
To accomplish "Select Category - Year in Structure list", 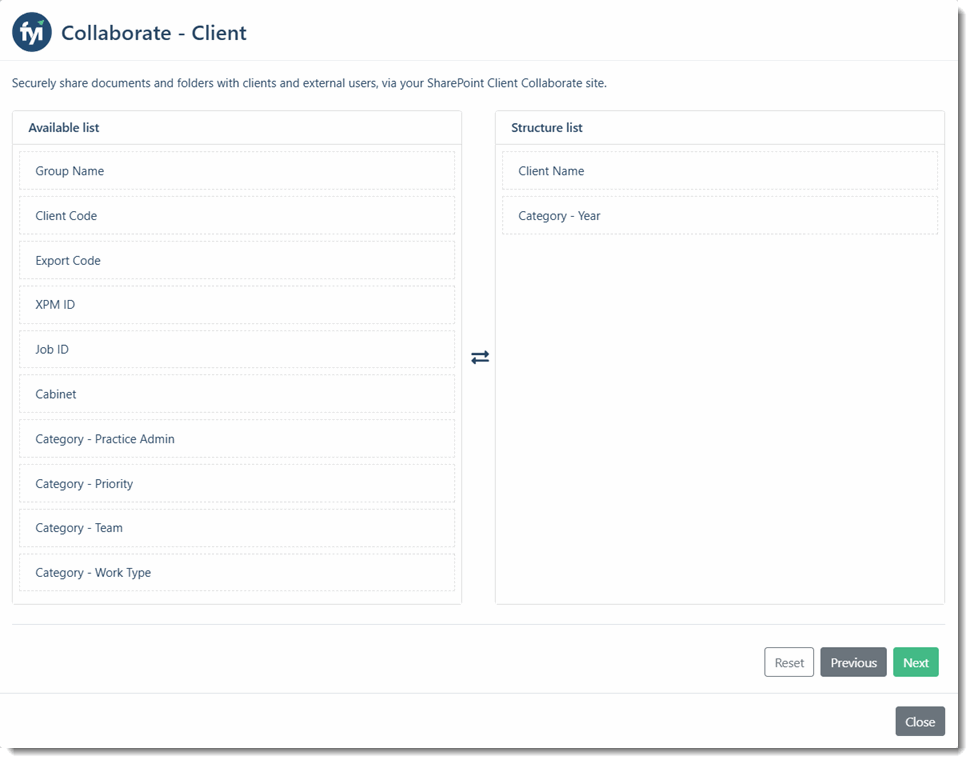I will coord(720,216).
